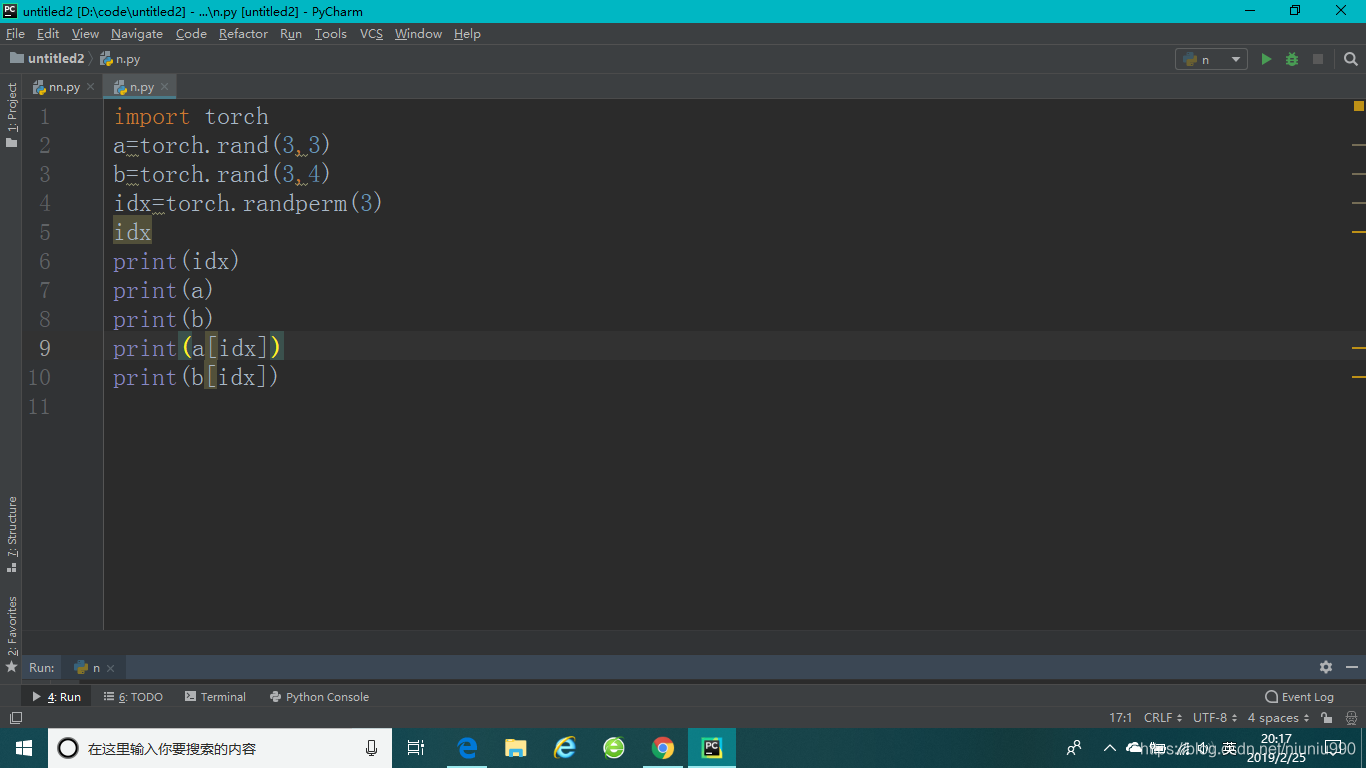The width and height of the screenshot is (1366, 768).
Task: Open People icon in system tray
Action: coord(1074,748)
